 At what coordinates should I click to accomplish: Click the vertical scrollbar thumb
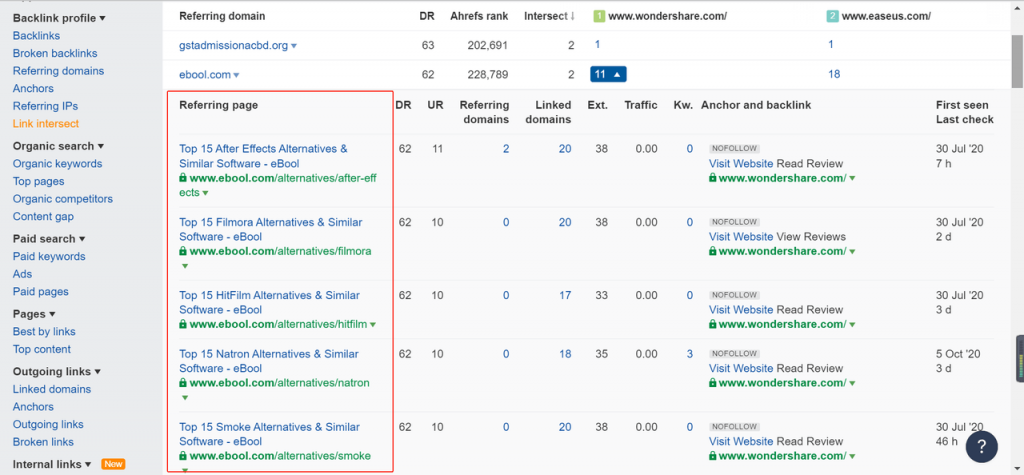pos(1017,60)
